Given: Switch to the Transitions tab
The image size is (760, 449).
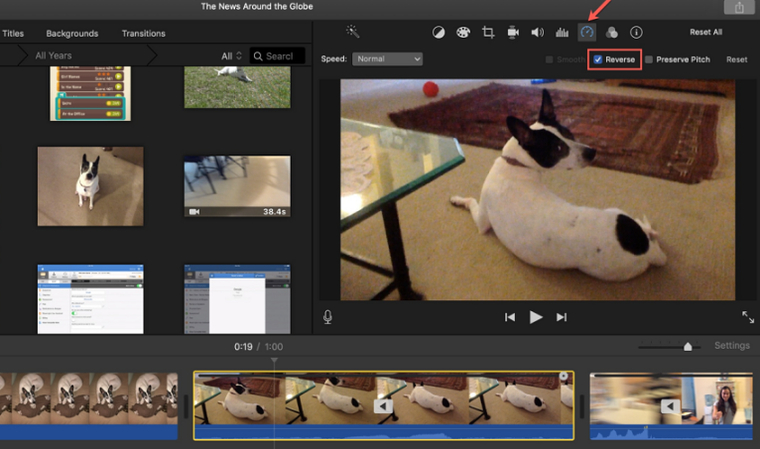Looking at the screenshot, I should pyautogui.click(x=143, y=33).
